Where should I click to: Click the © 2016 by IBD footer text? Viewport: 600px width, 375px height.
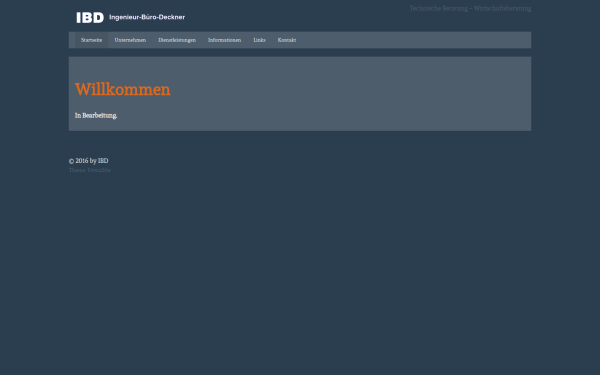pyautogui.click(x=88, y=161)
